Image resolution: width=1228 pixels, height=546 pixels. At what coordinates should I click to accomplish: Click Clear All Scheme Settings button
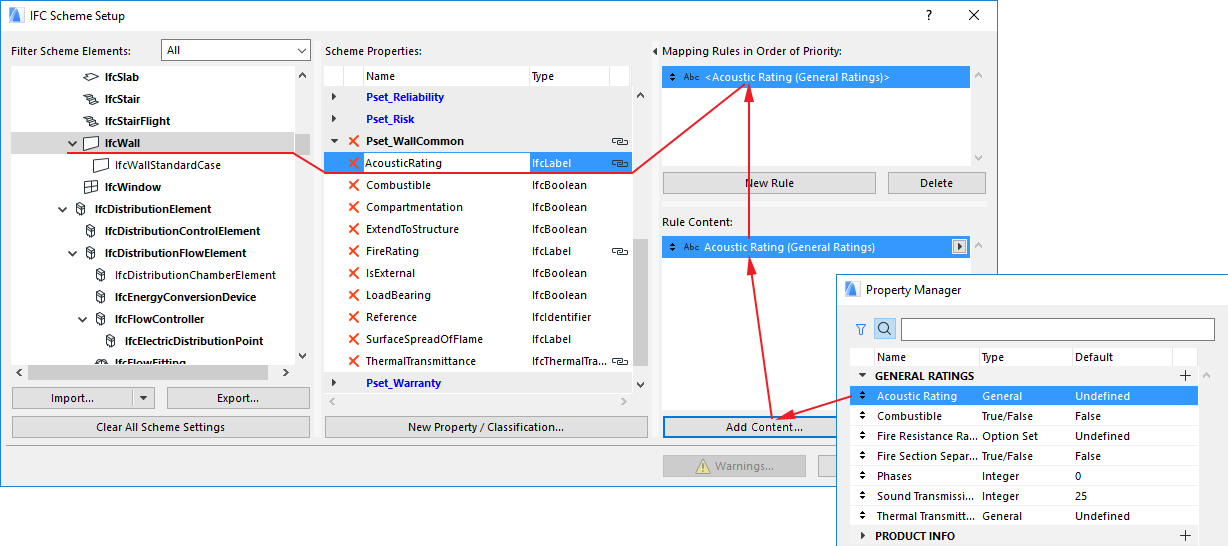[161, 427]
